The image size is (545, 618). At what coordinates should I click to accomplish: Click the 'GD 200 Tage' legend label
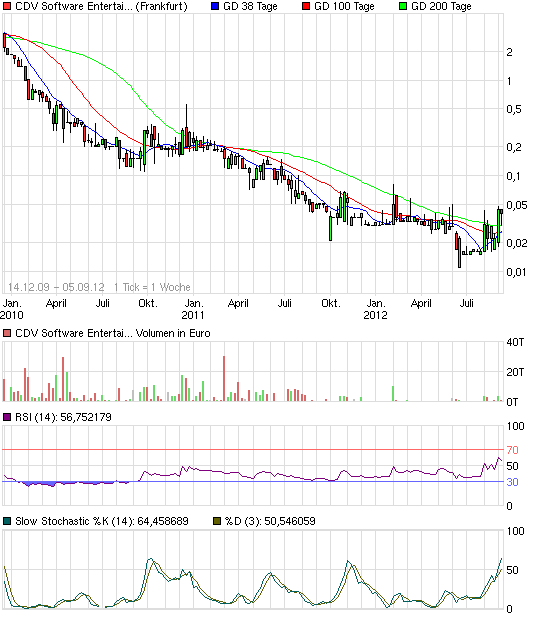441,6
